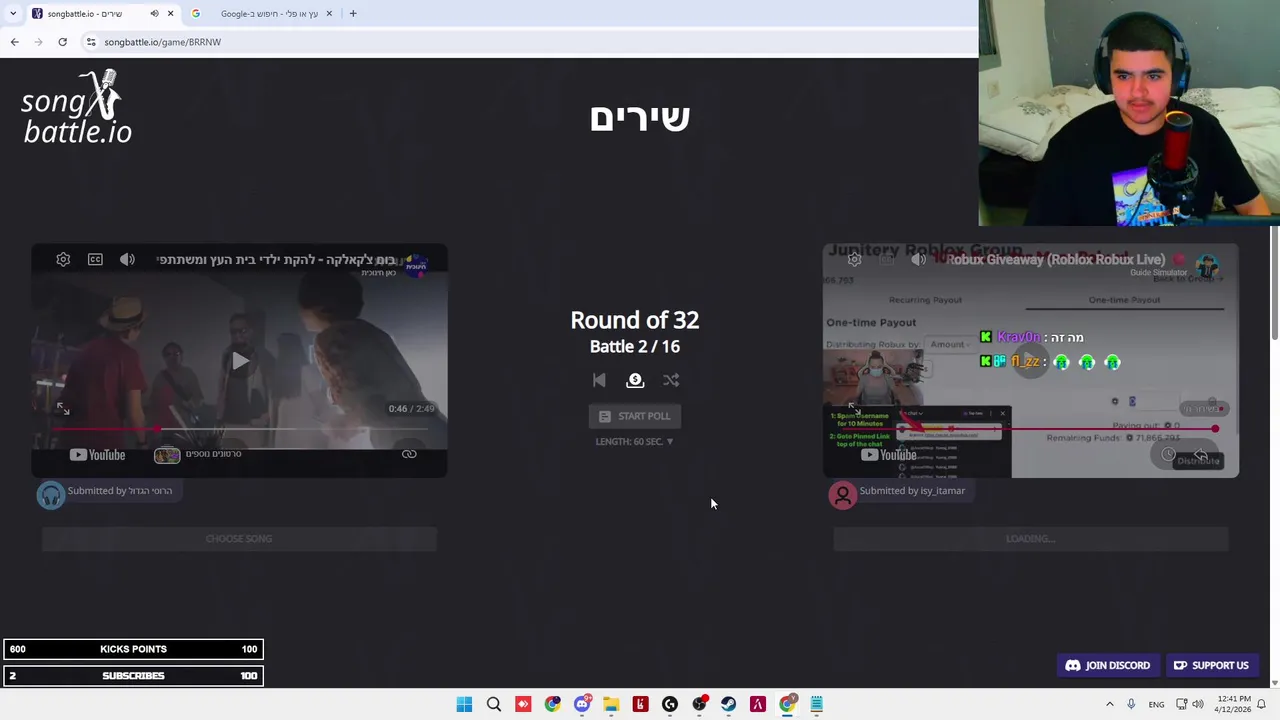Click Subscribes counter bar

[133, 676]
